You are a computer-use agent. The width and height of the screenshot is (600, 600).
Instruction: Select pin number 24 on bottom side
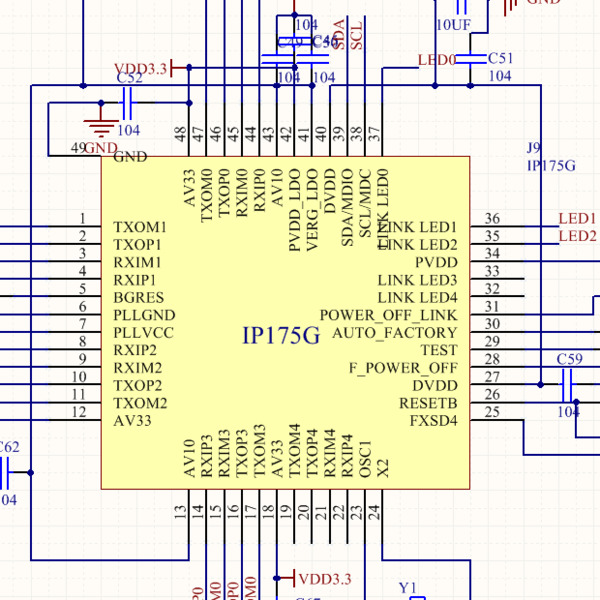[x=374, y=512]
